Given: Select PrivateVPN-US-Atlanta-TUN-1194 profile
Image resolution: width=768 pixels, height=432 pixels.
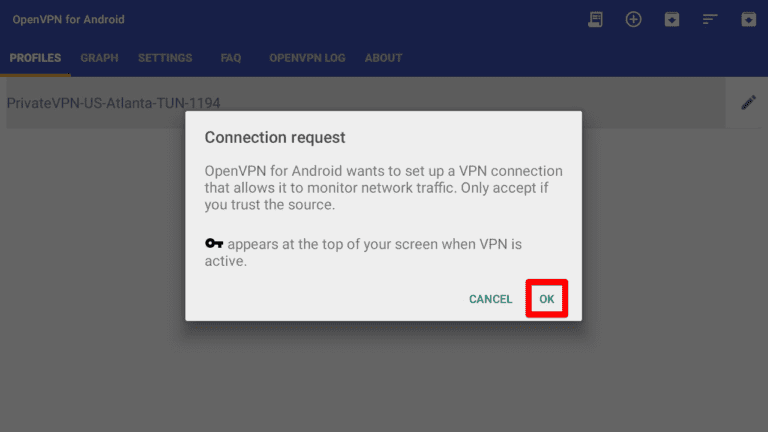Looking at the screenshot, I should point(113,103).
